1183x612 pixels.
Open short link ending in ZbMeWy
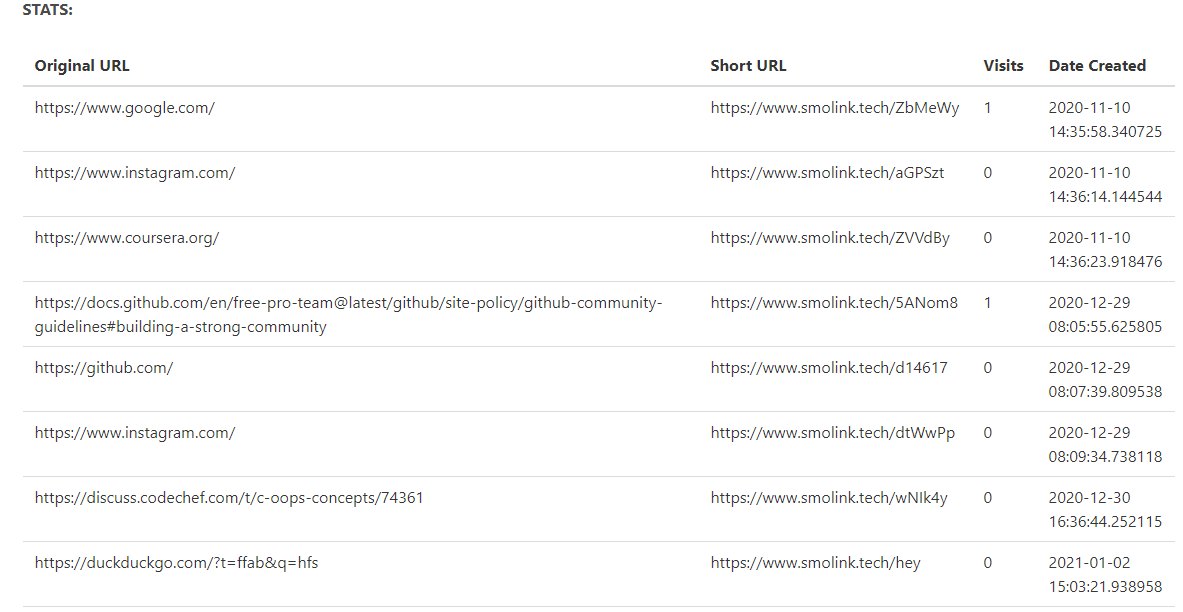tap(834, 108)
